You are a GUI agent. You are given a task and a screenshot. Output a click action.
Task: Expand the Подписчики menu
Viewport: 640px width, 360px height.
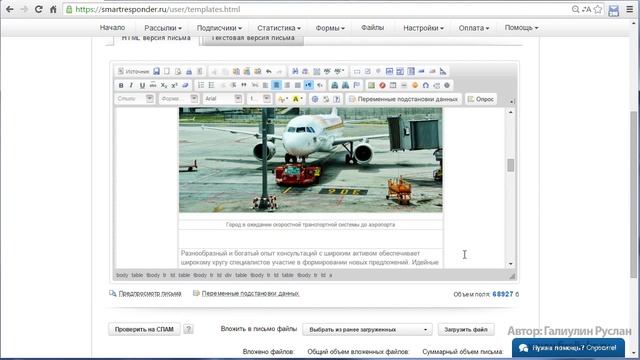pos(219,28)
